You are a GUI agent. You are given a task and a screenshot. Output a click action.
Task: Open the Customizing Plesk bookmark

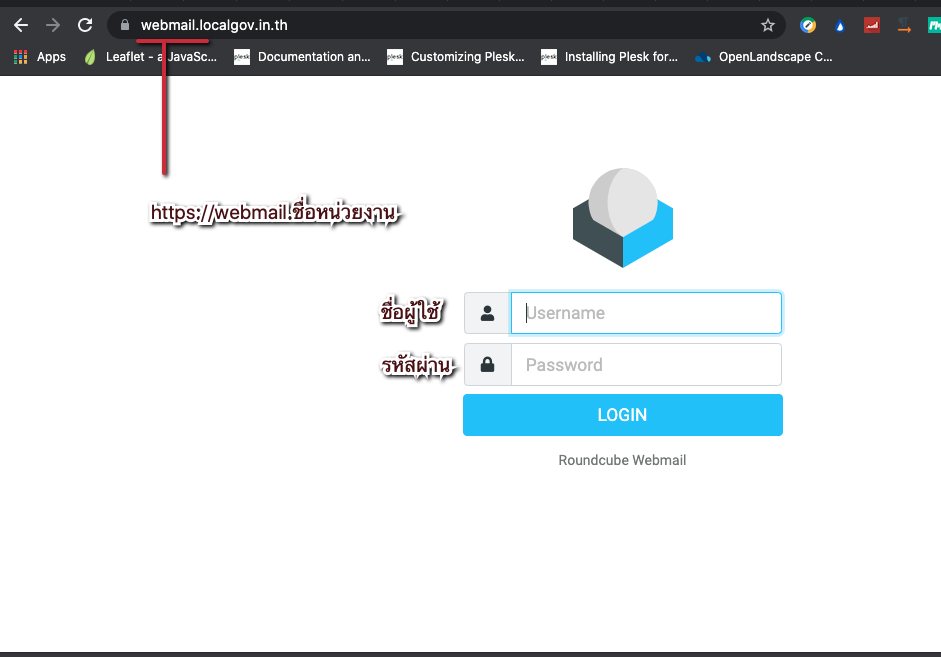point(456,57)
